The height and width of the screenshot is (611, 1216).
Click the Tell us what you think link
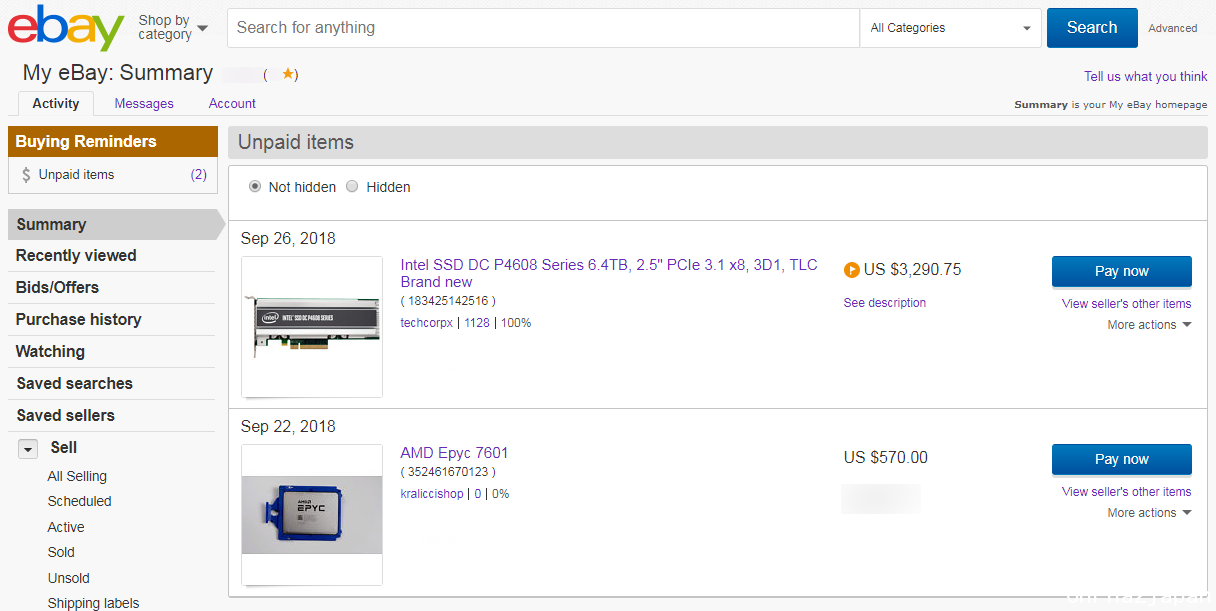(x=1145, y=76)
